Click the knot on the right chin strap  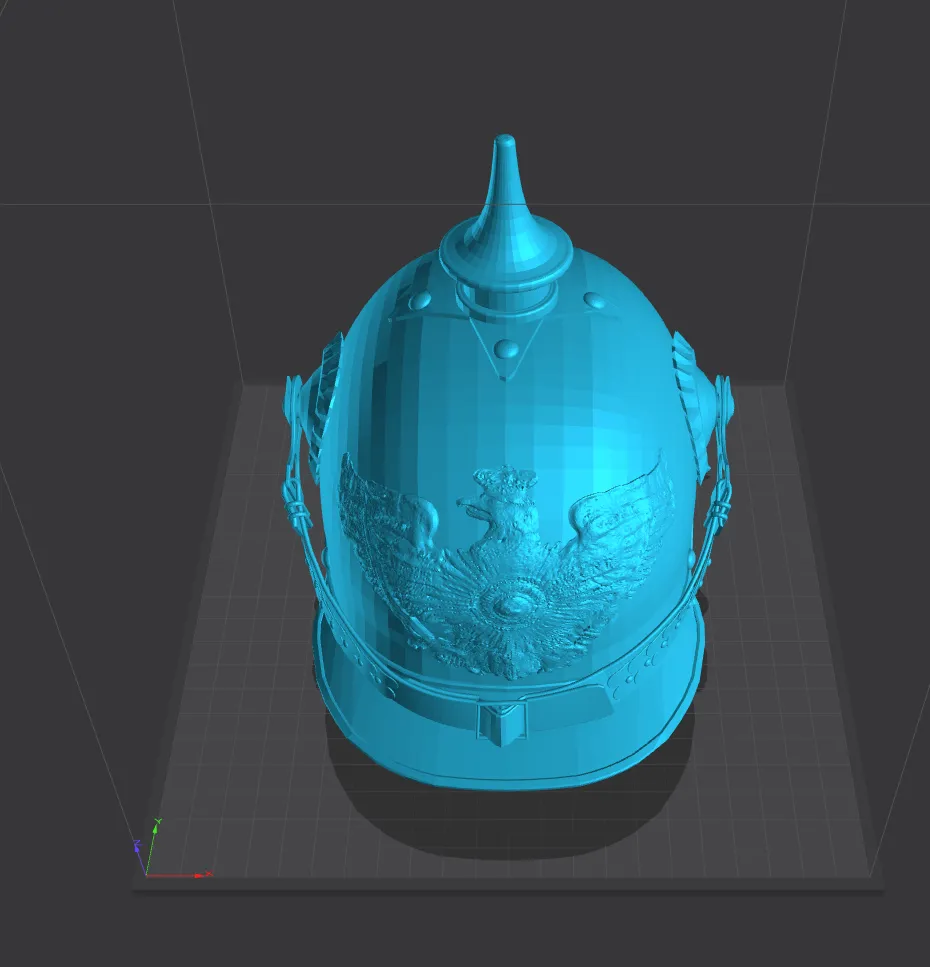coord(719,511)
